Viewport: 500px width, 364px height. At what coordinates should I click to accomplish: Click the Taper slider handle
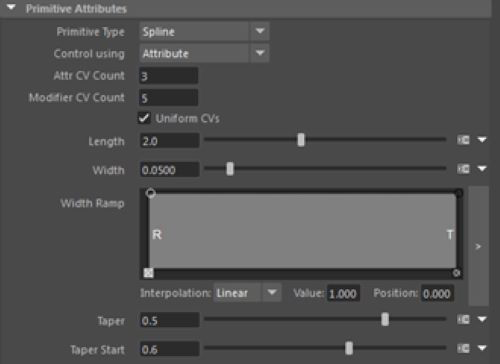click(x=385, y=319)
